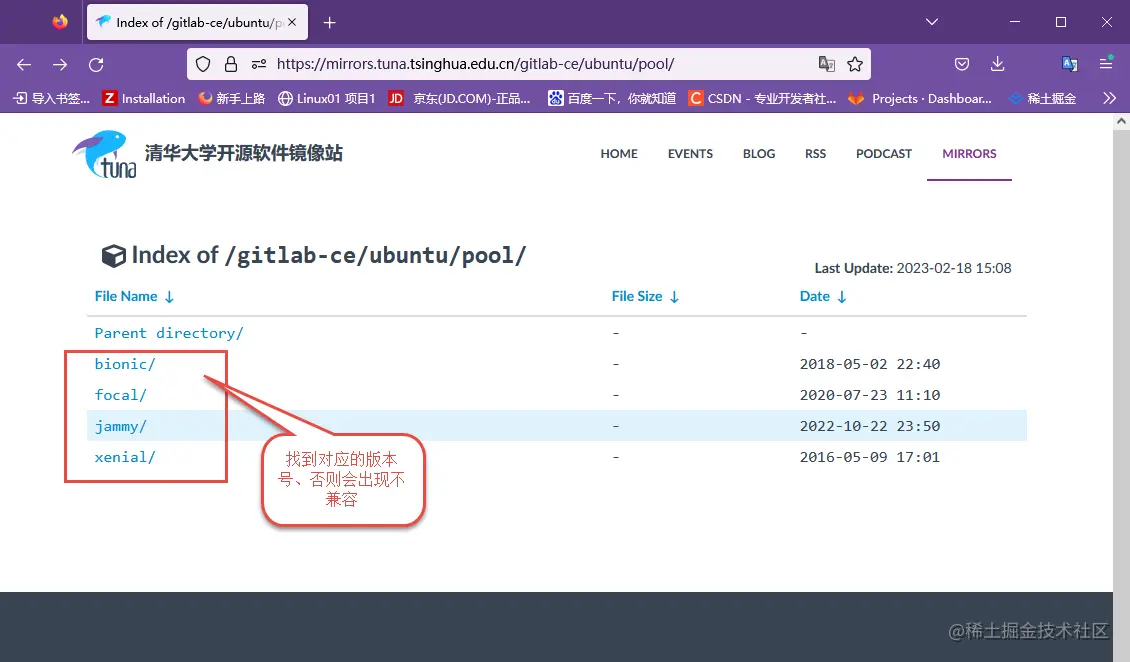Open the site permissions icon in the address bar

point(259,64)
